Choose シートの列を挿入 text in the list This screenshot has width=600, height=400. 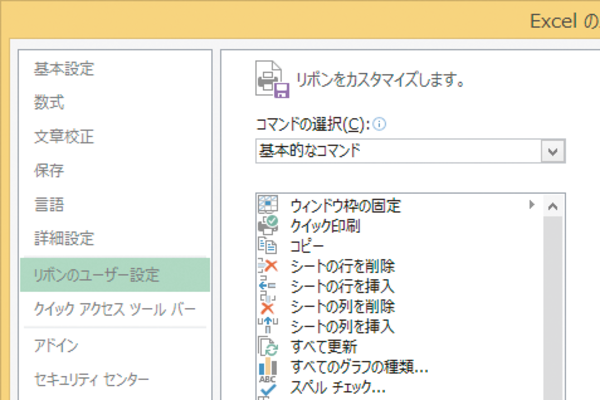point(342,327)
